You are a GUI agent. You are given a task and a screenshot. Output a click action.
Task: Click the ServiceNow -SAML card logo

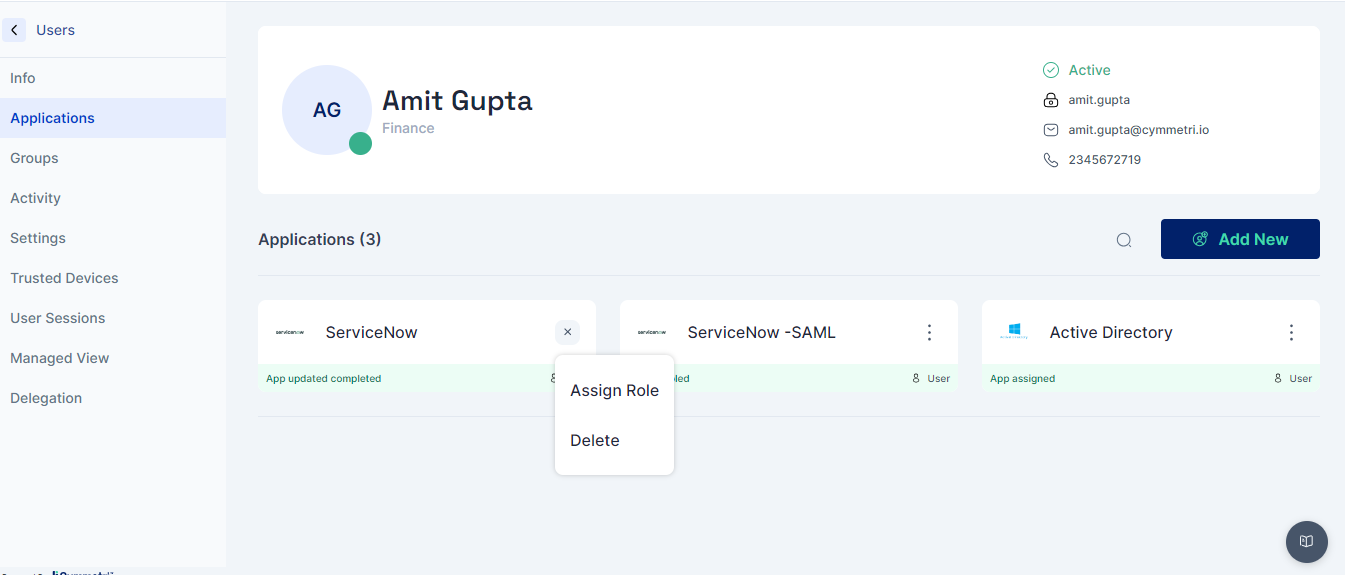point(651,332)
